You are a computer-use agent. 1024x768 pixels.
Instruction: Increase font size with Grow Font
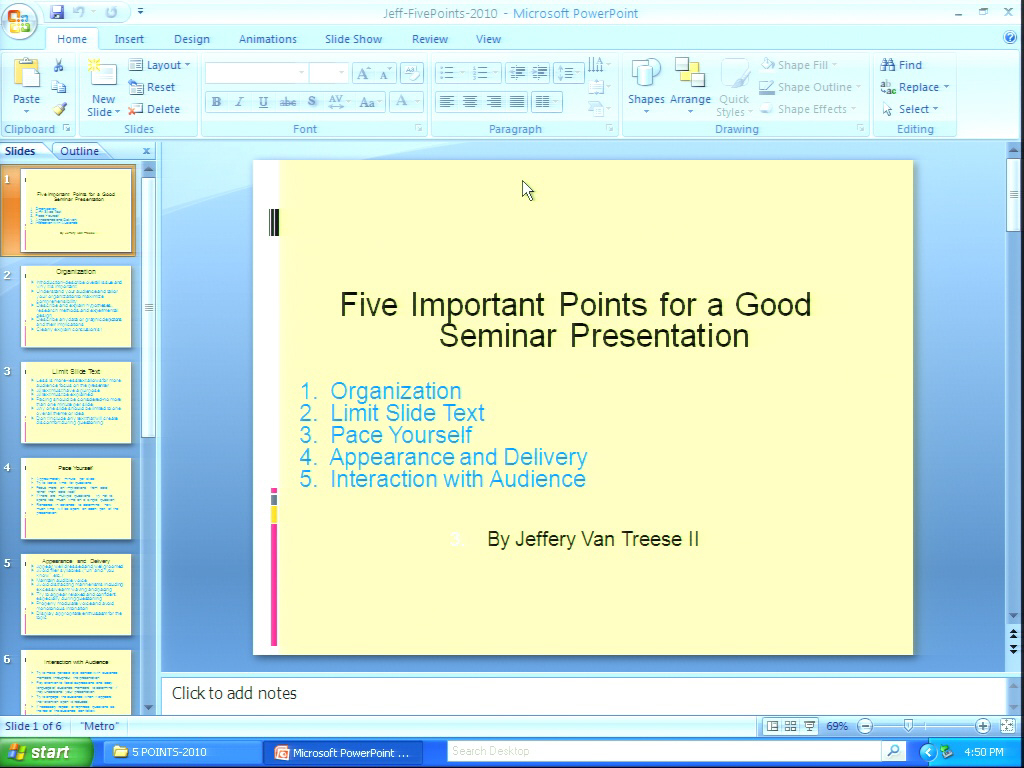(x=363, y=73)
